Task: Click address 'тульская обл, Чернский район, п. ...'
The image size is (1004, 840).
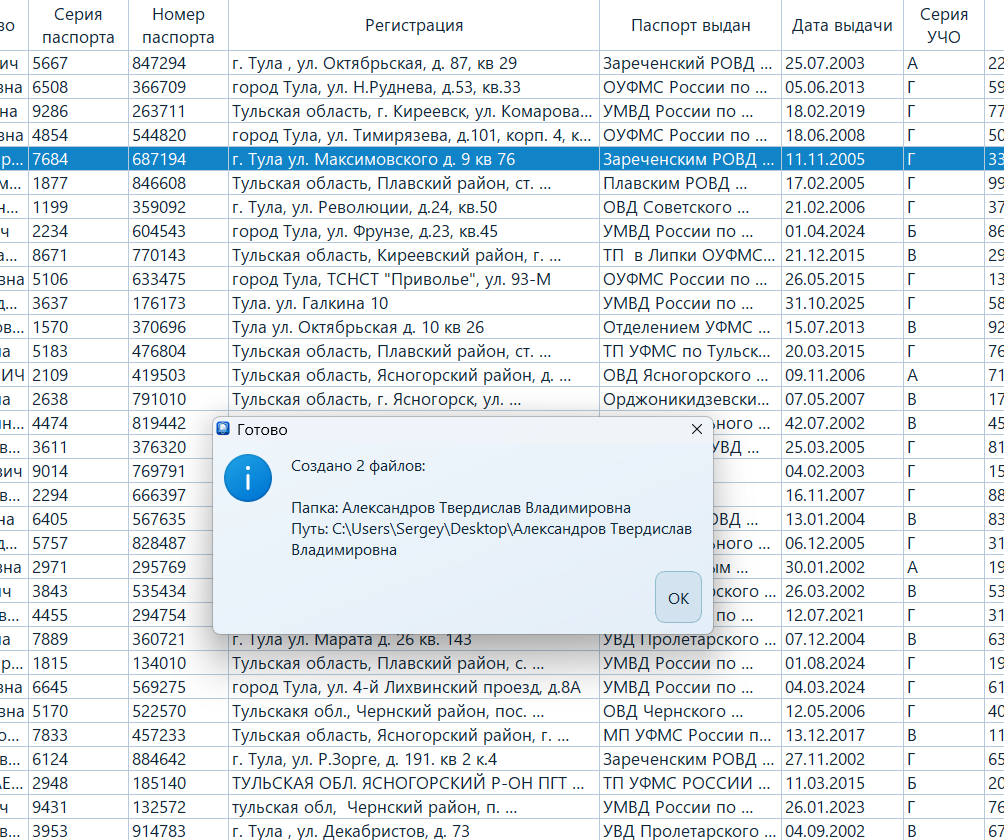Action: [x=414, y=807]
